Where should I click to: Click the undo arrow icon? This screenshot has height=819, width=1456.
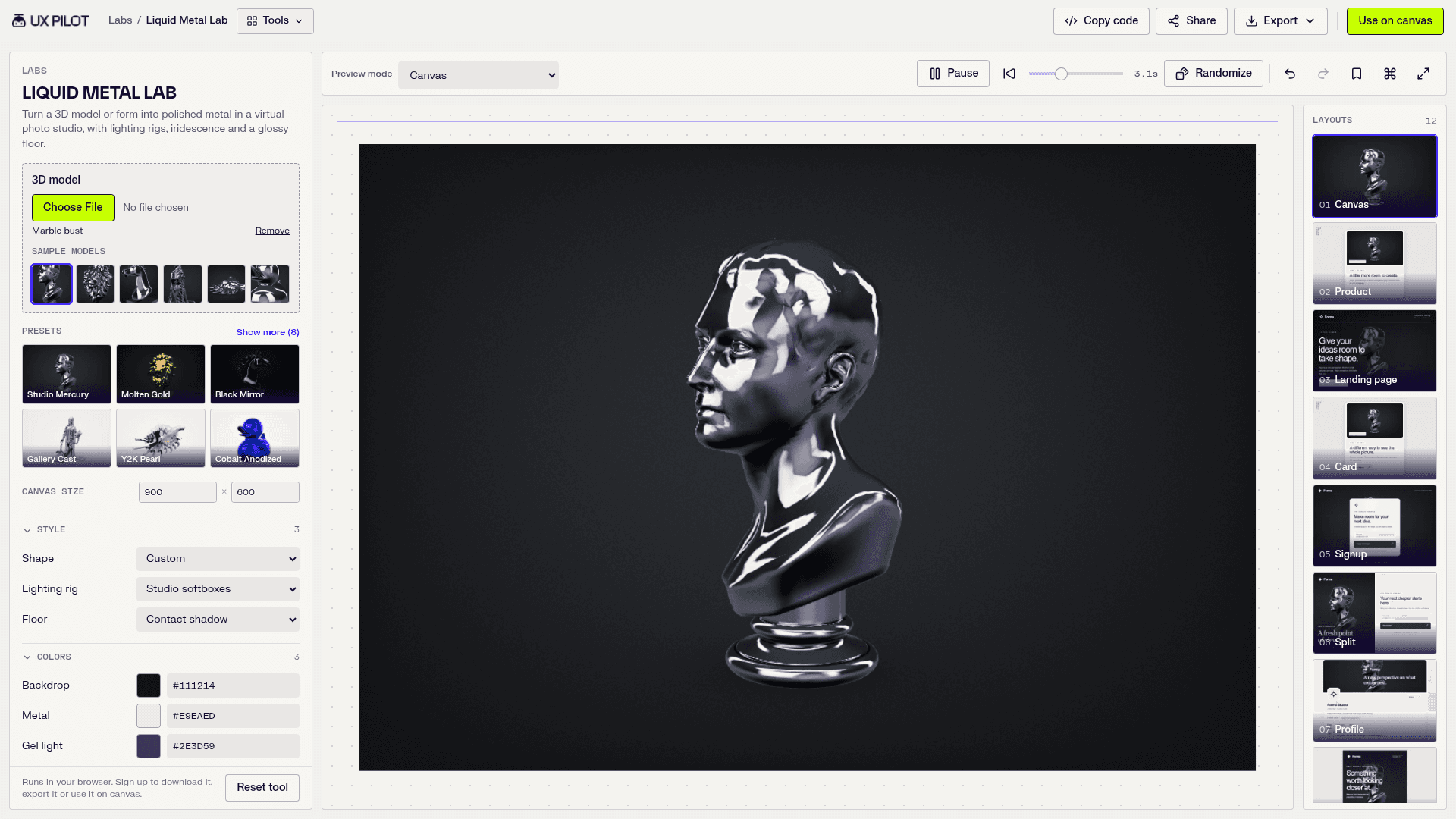click(x=1290, y=74)
